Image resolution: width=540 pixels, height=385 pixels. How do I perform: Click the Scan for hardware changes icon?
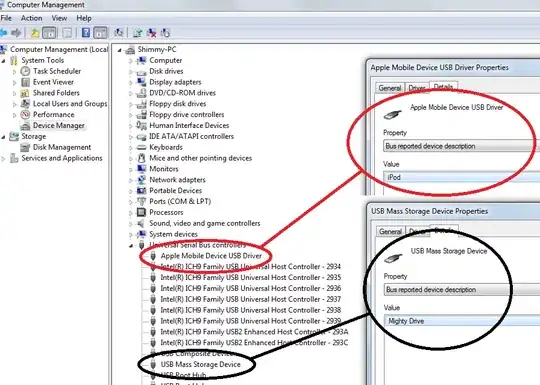[x=119, y=33]
